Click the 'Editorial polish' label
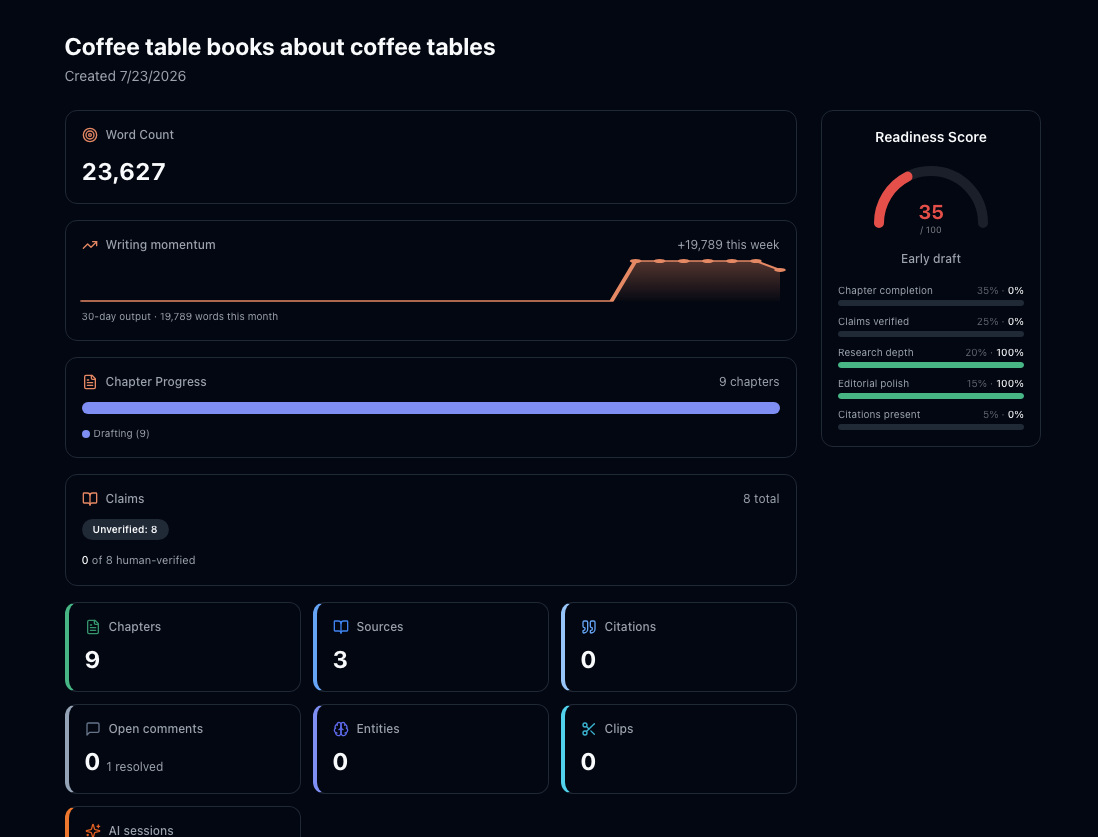Screen dimensions: 1098x837 (873, 384)
